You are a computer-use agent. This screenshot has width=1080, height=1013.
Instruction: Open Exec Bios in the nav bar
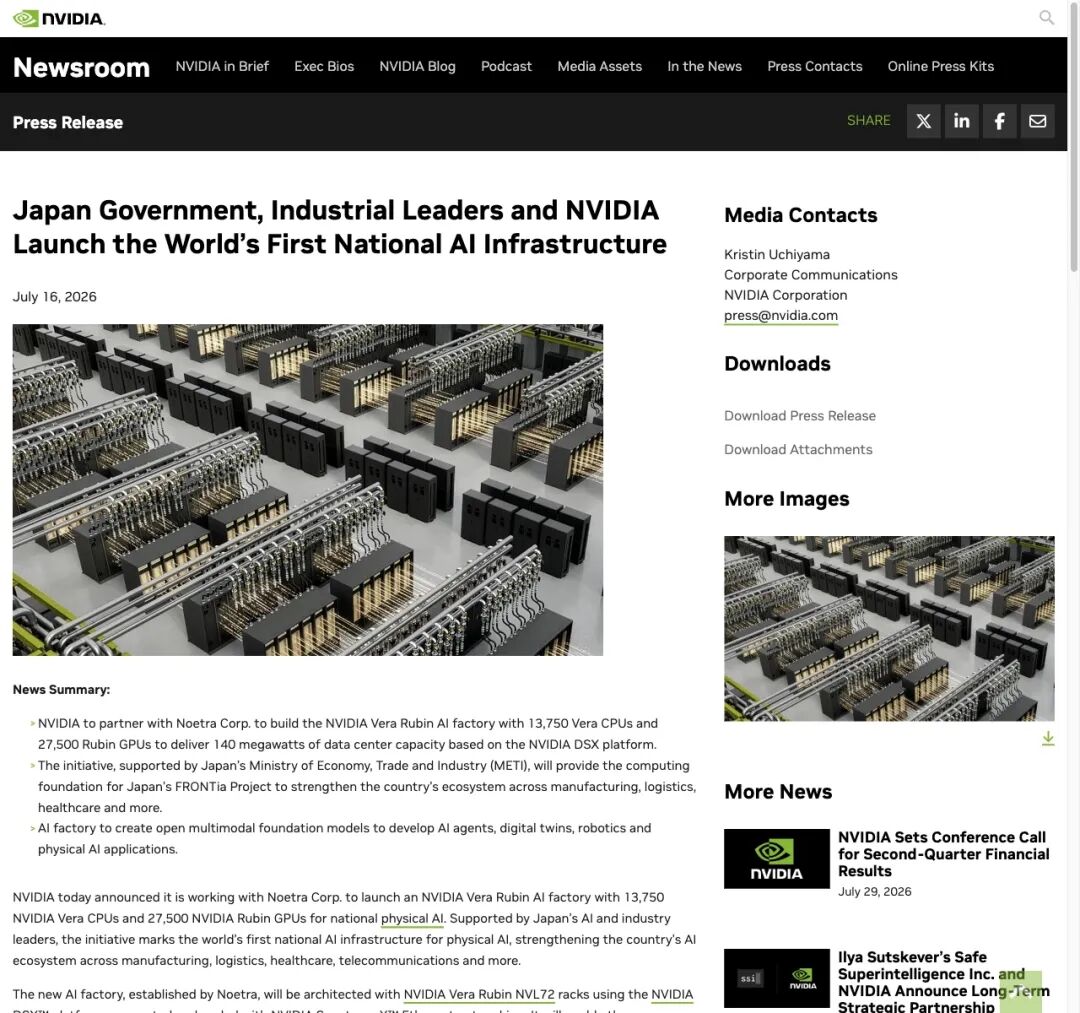click(324, 66)
